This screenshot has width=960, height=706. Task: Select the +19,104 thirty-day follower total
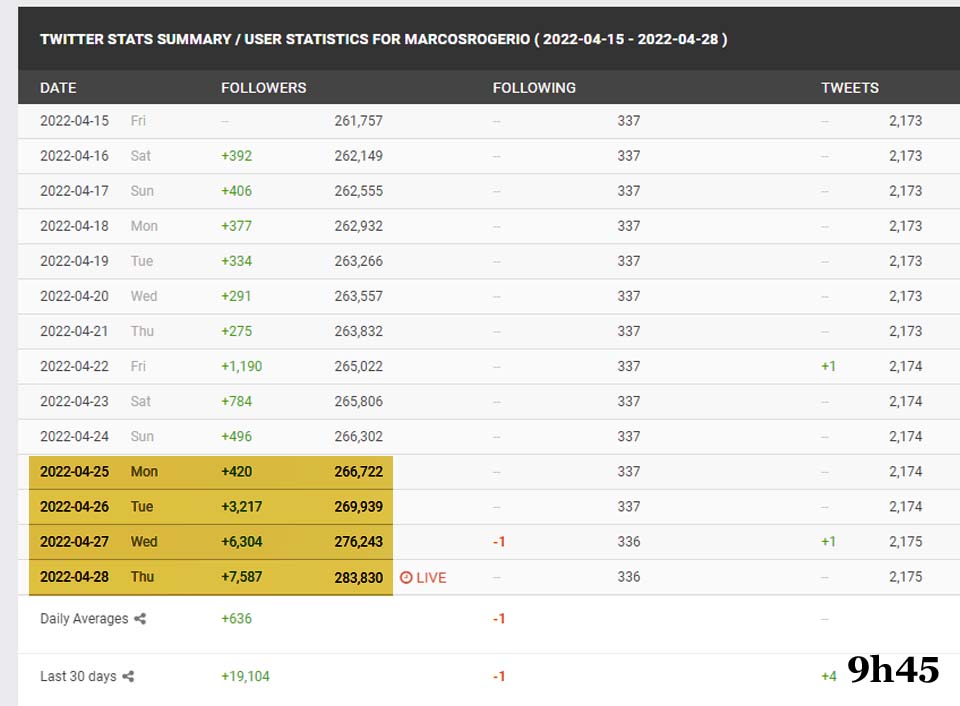point(245,677)
